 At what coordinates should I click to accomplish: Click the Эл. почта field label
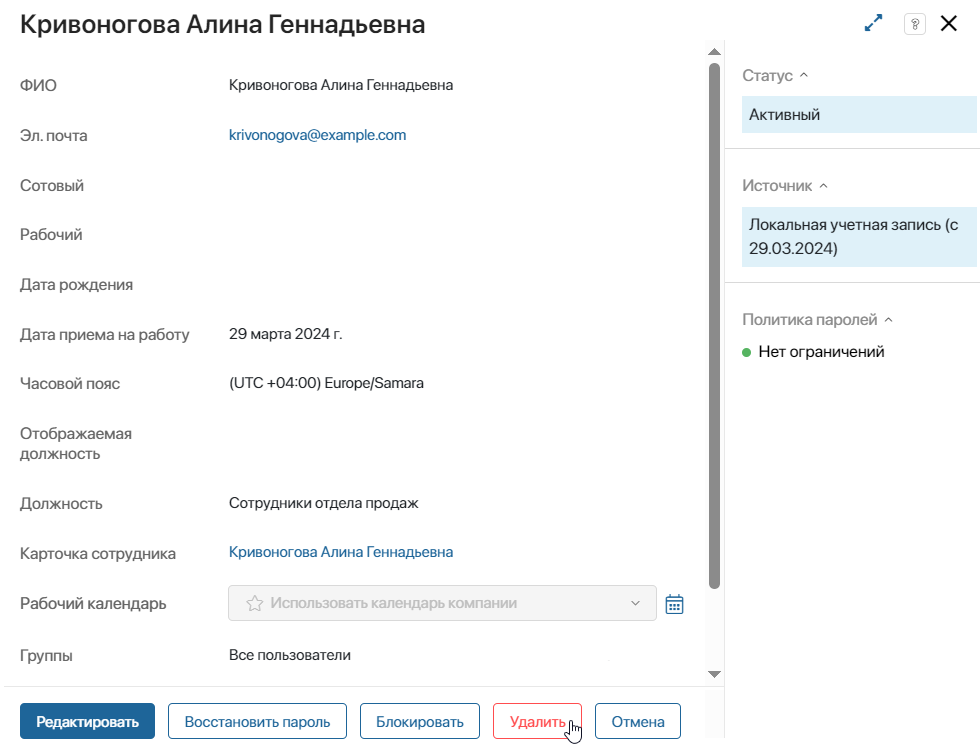coord(54,136)
